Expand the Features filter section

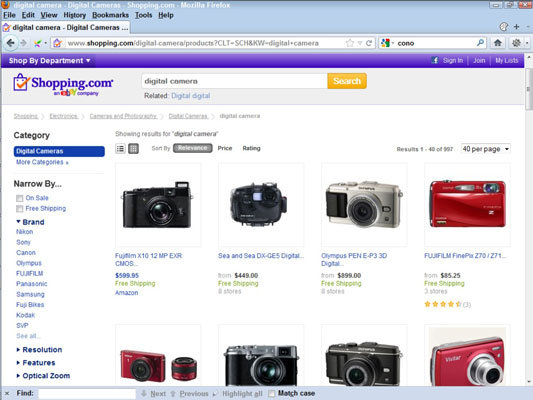point(36,363)
